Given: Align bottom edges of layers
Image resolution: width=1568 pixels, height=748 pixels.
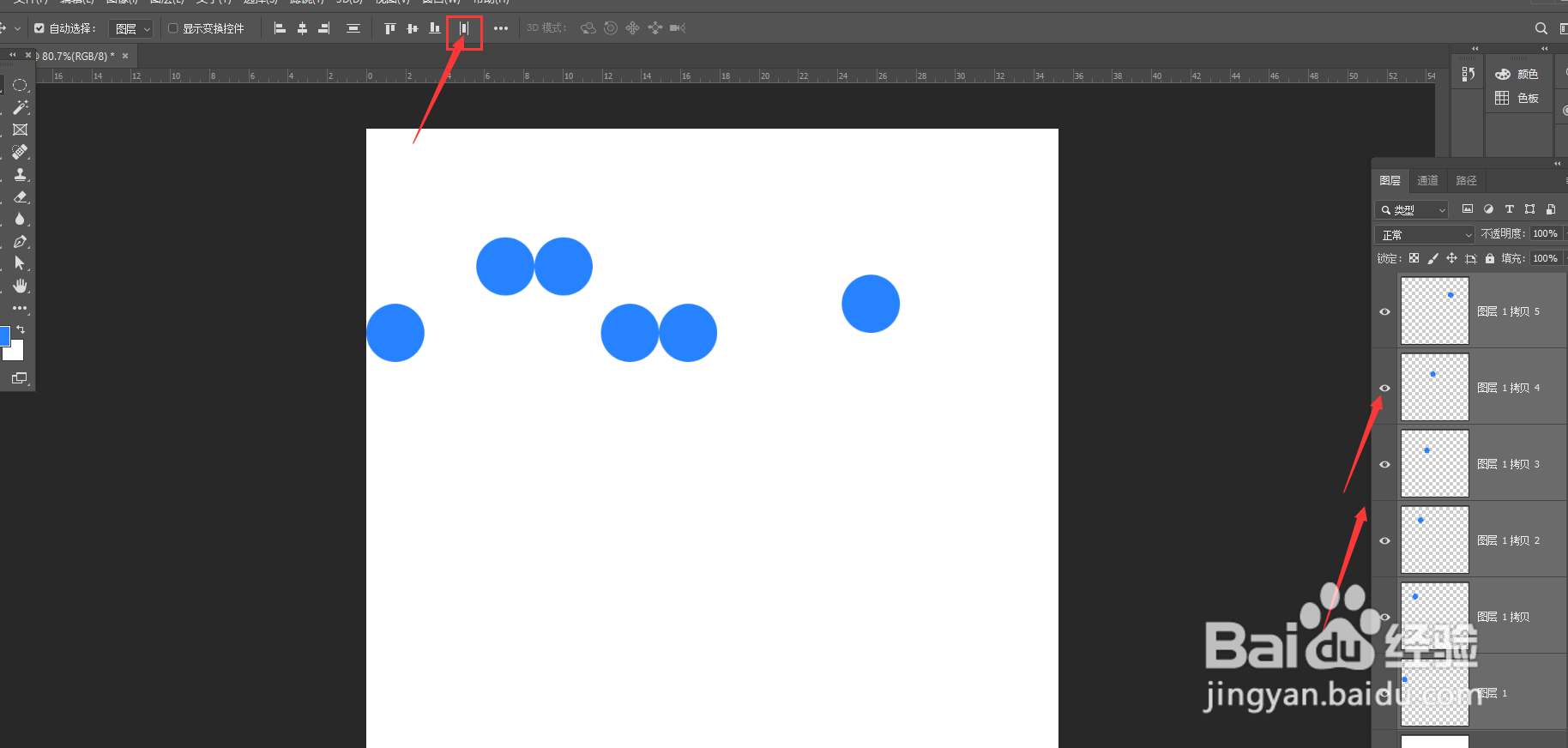Looking at the screenshot, I should [x=435, y=28].
